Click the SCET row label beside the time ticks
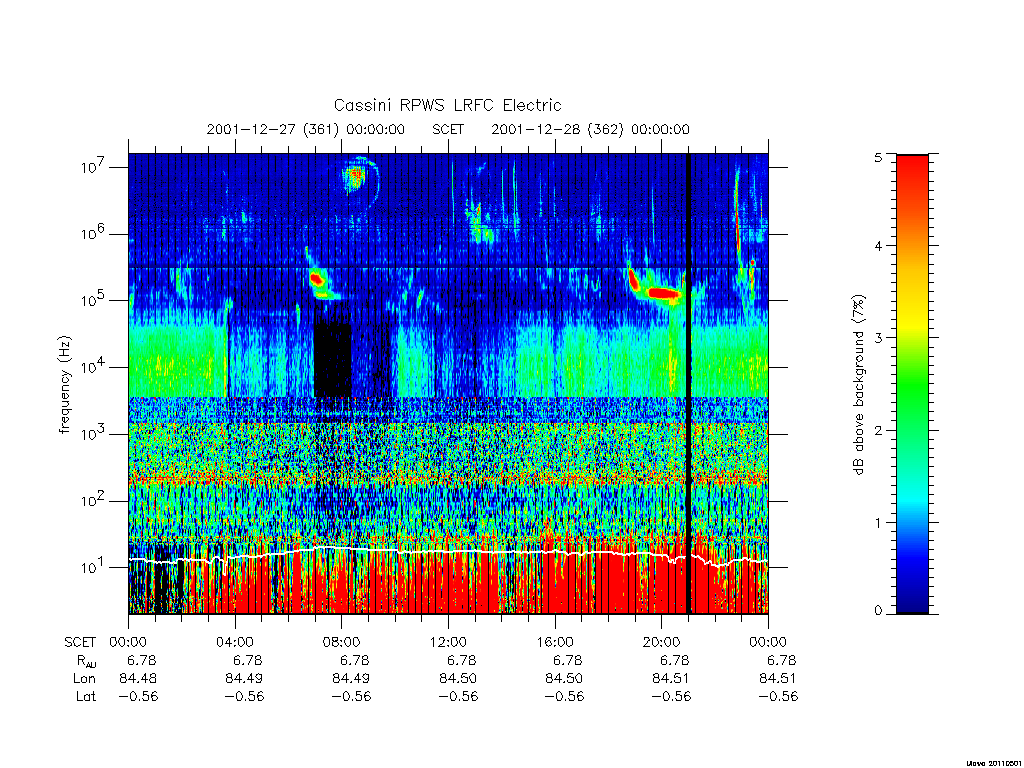 point(80,643)
